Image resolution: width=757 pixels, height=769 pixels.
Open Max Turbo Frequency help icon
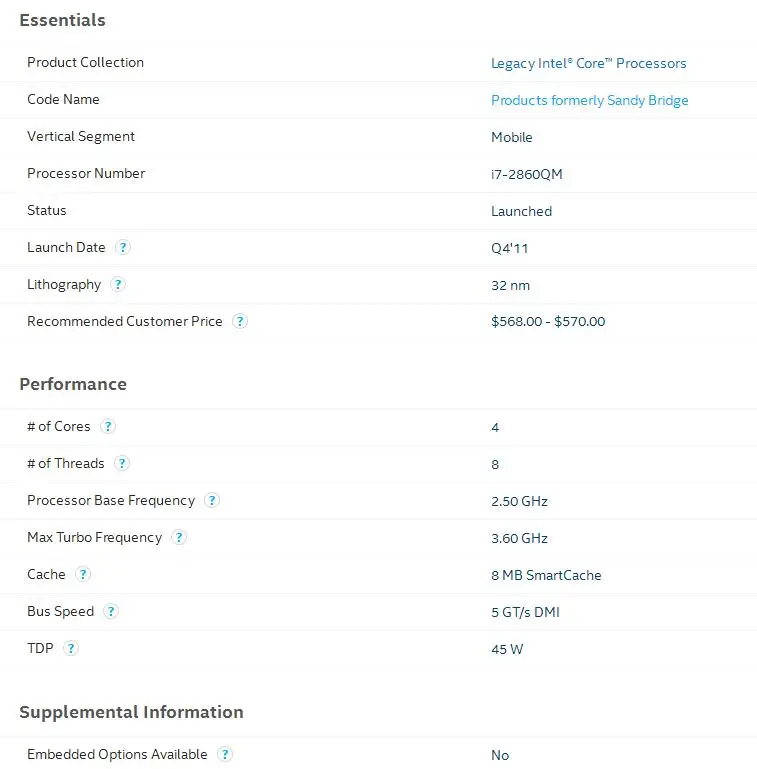[x=179, y=537]
